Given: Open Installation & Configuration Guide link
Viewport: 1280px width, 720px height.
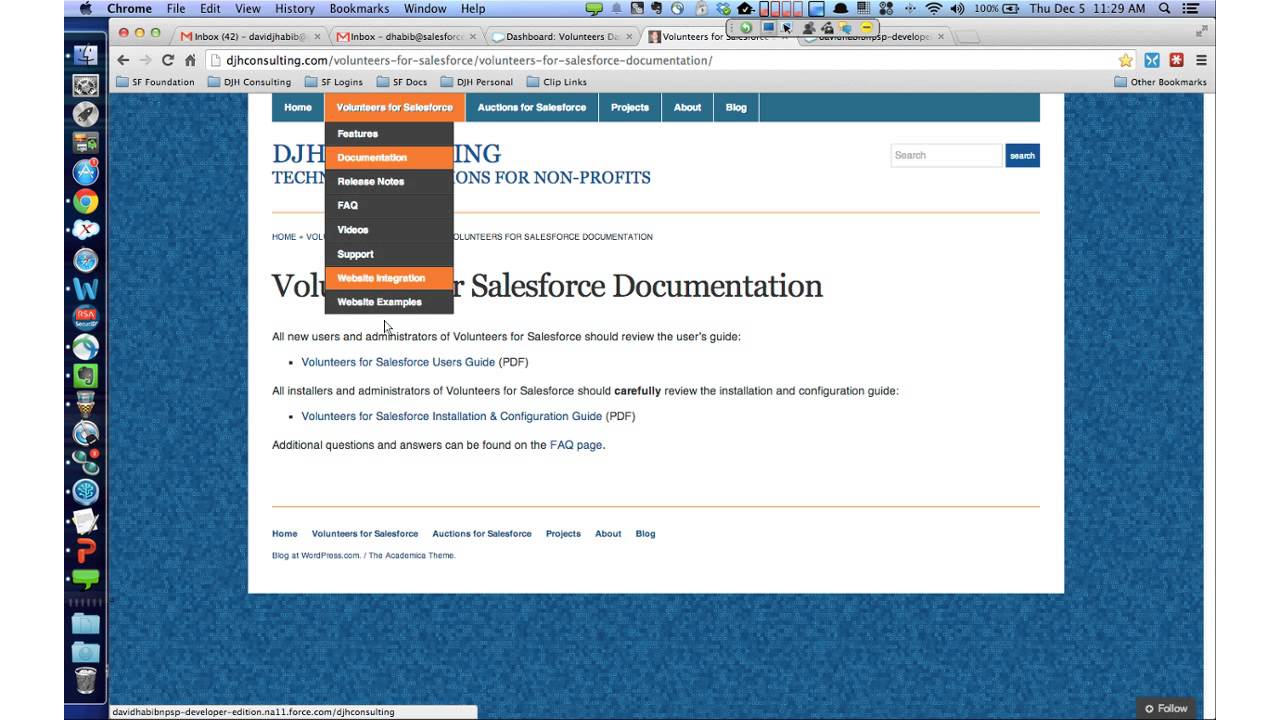Looking at the screenshot, I should coord(452,416).
